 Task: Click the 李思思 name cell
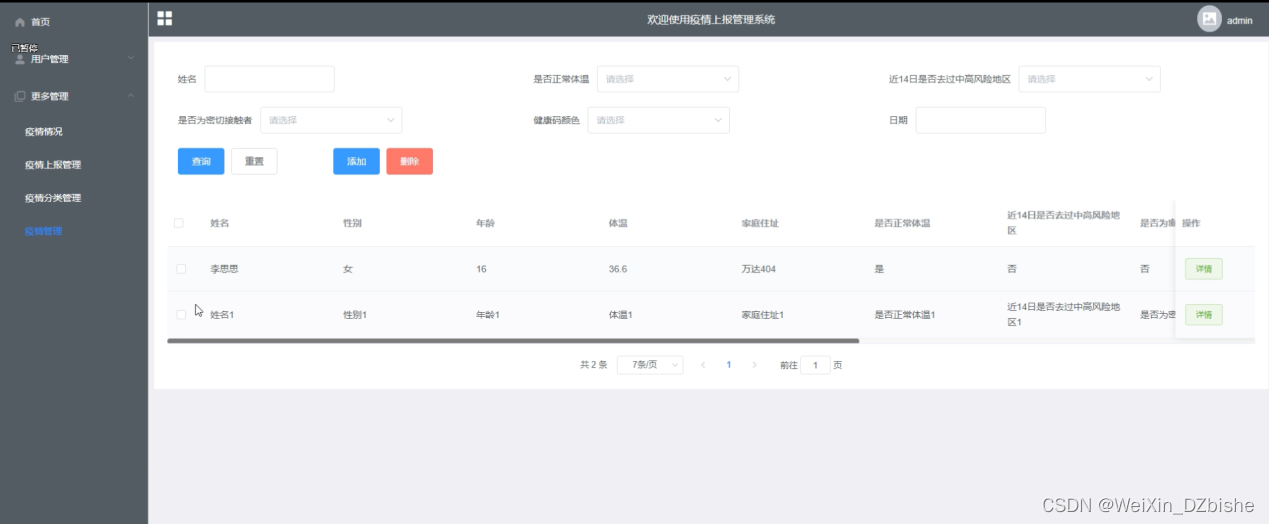click(224, 269)
